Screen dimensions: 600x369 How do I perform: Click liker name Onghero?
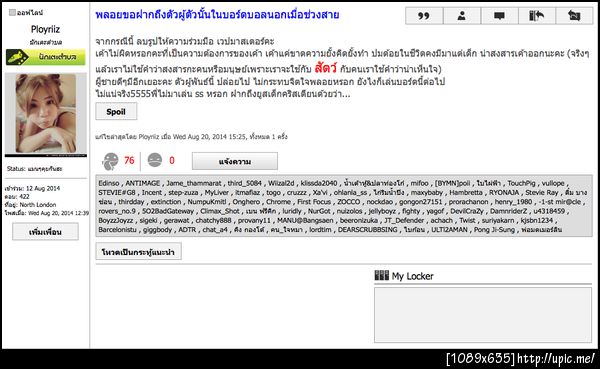246,201
